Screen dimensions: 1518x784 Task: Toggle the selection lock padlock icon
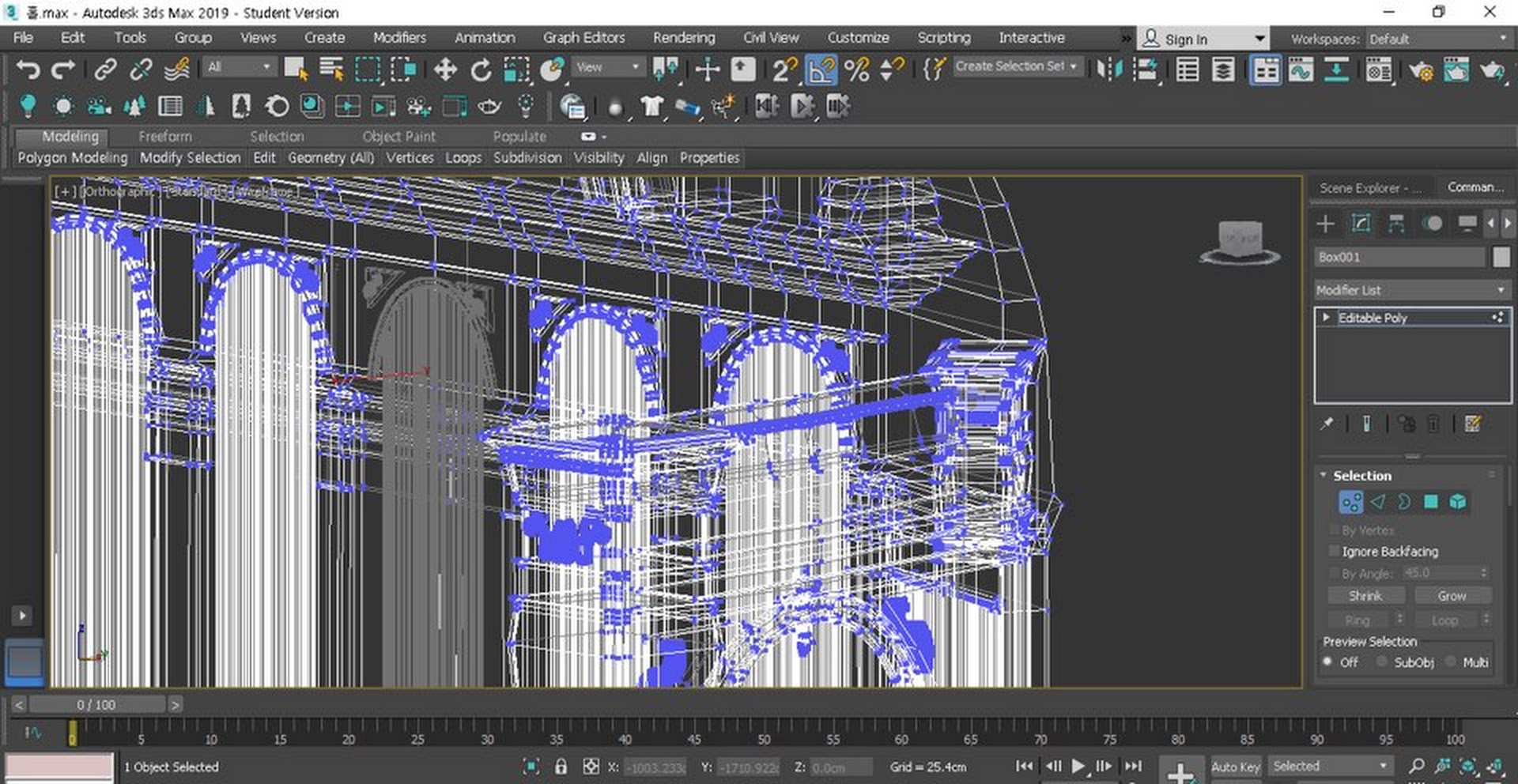point(561,767)
